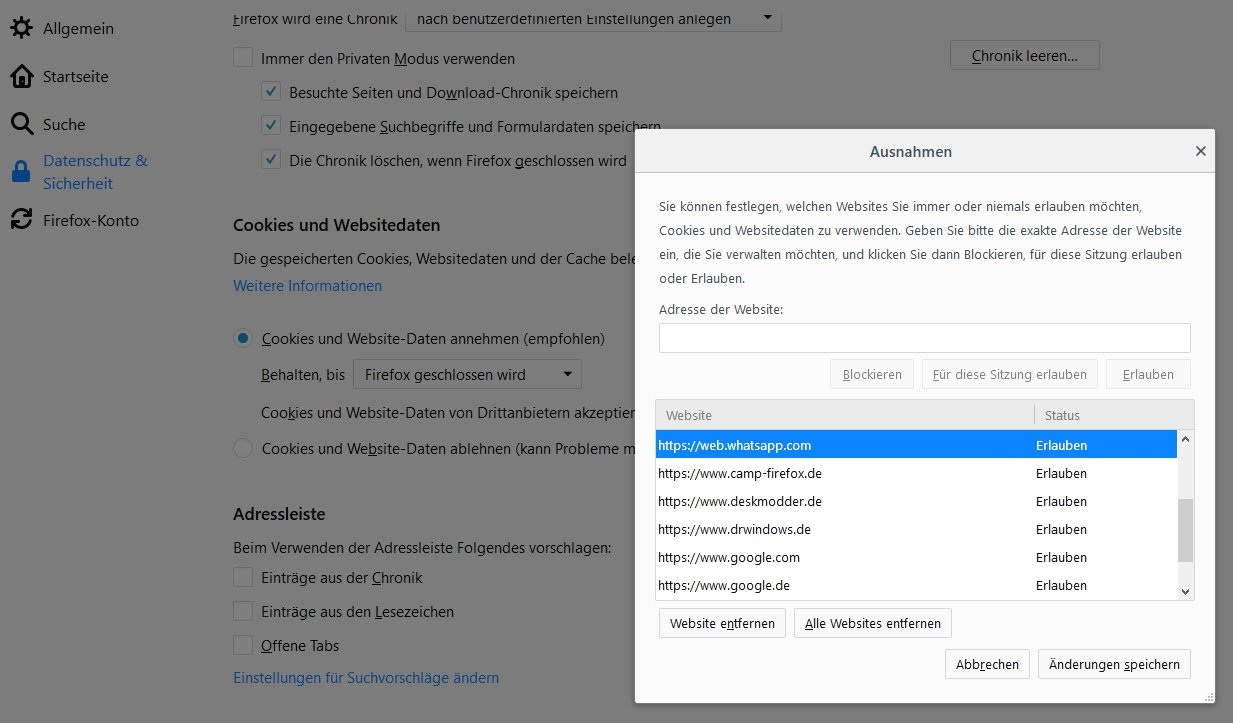The height and width of the screenshot is (723, 1233).
Task: Toggle 'Einträge aus der Chronik' checkbox
Action: coord(243,577)
